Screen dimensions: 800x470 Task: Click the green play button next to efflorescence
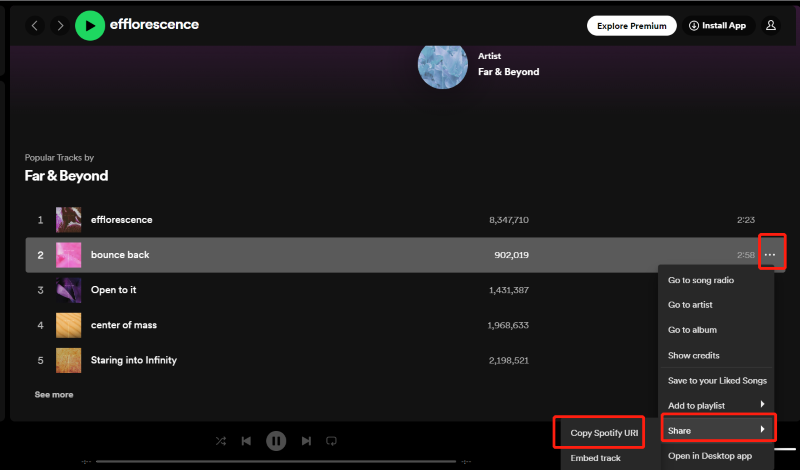(x=90, y=25)
